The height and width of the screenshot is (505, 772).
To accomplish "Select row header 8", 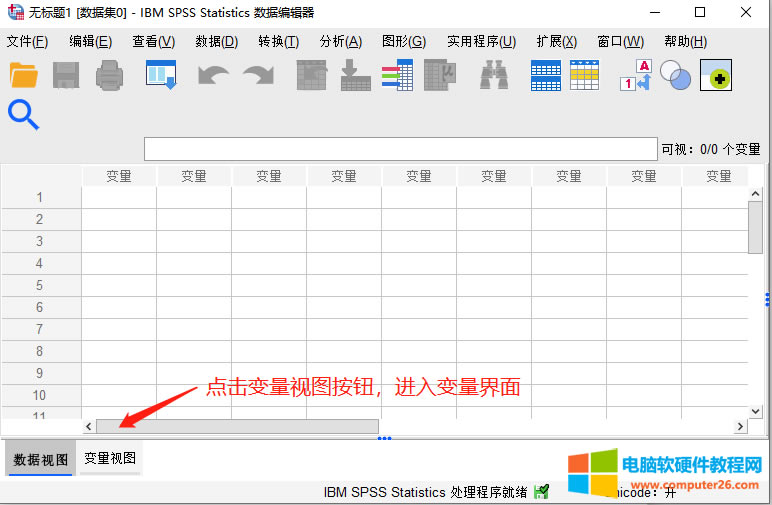I will tap(41, 351).
